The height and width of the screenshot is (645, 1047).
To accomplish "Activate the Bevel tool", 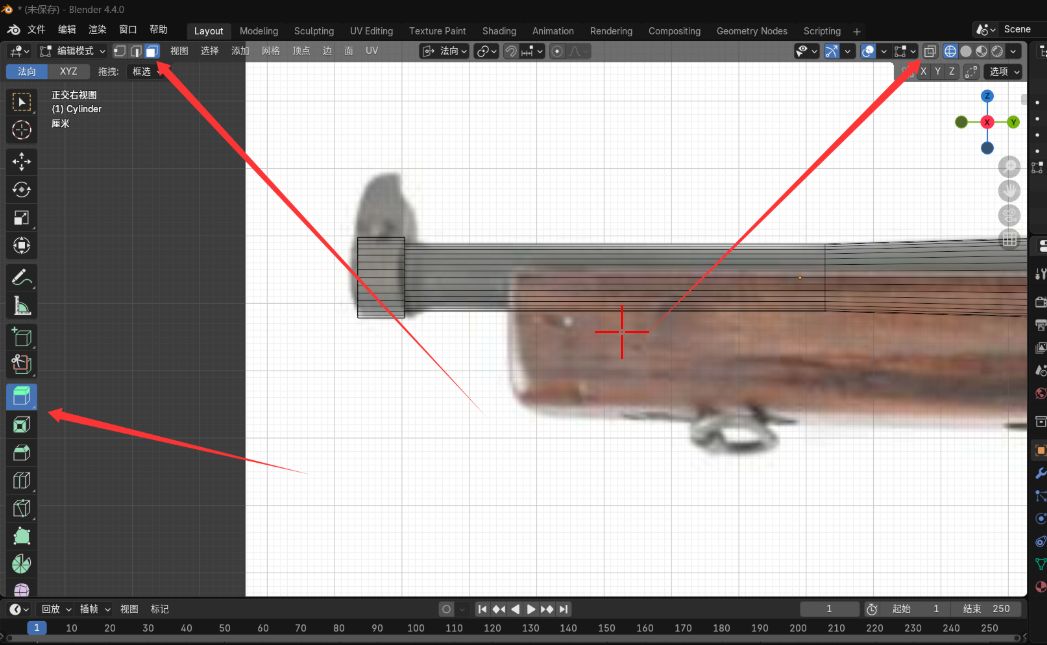I will (x=21, y=453).
